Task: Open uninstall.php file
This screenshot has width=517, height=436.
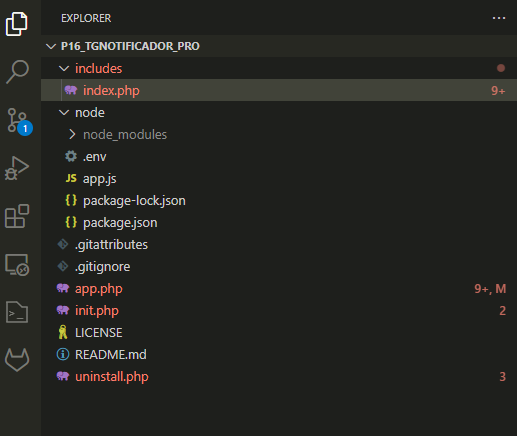Action: pyautogui.click(x=279, y=376)
